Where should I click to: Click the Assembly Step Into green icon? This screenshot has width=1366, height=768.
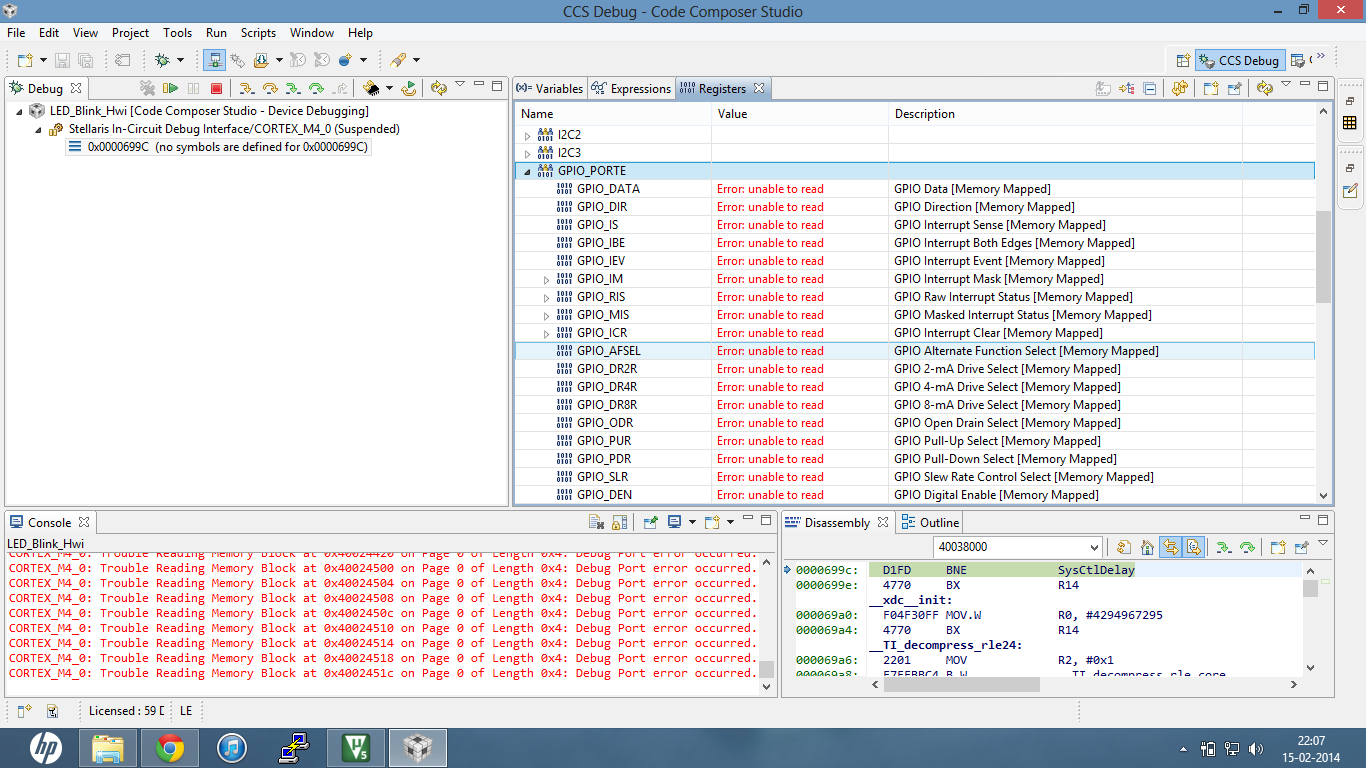pyautogui.click(x=293, y=88)
